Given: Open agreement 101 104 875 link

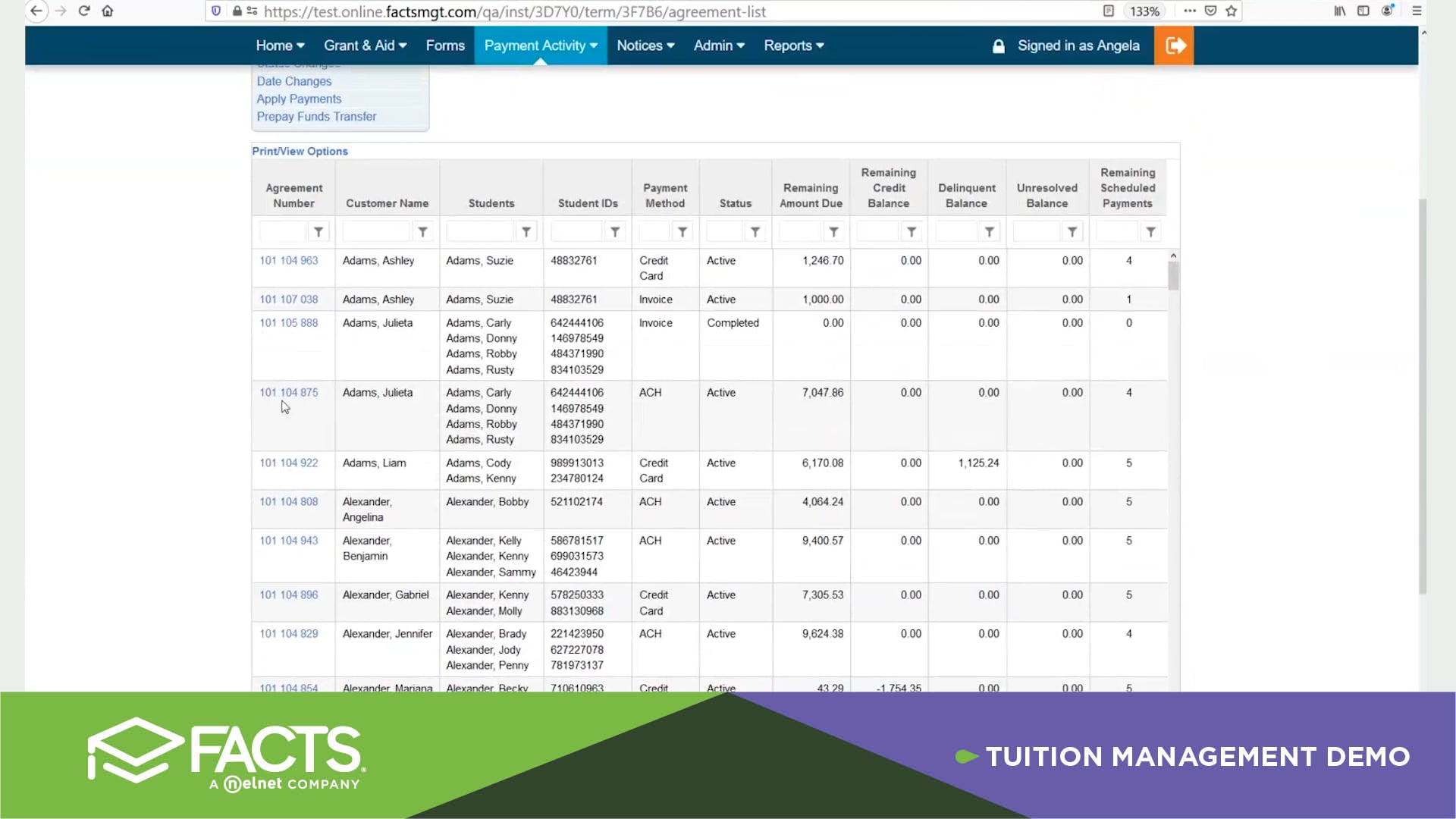Looking at the screenshot, I should point(289,393).
